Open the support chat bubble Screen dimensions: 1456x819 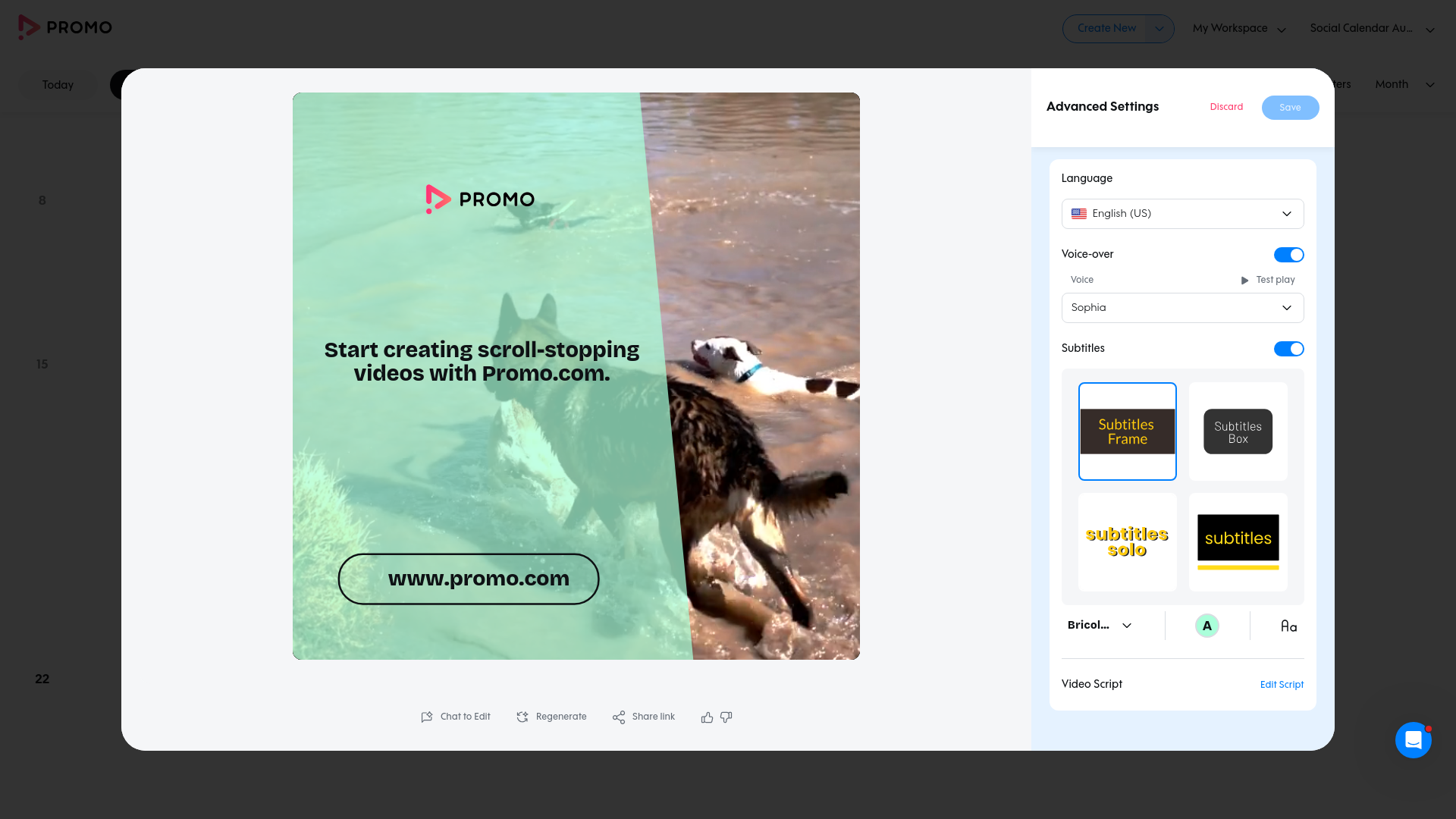1414,739
